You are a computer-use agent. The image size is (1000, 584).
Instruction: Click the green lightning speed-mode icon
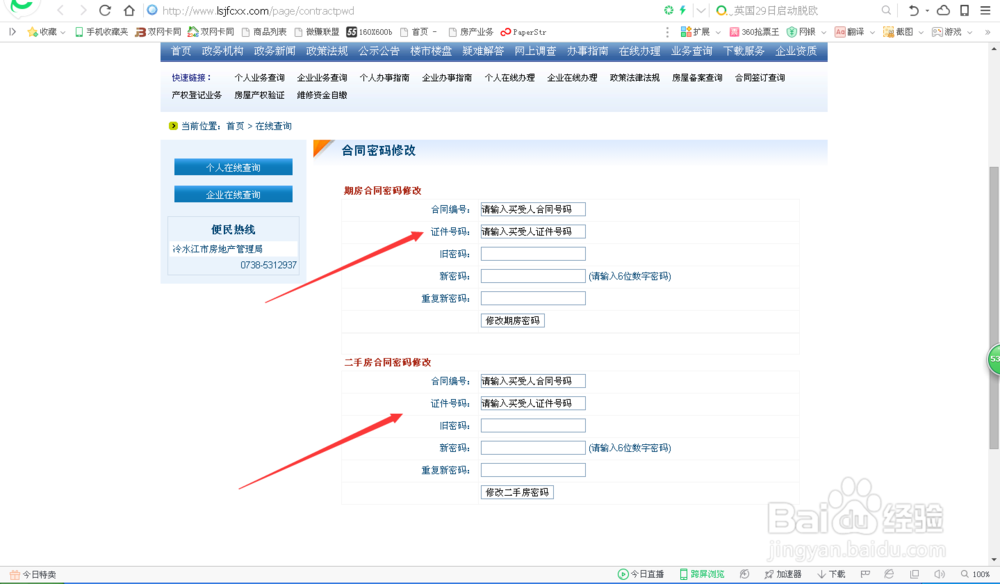pos(682,10)
